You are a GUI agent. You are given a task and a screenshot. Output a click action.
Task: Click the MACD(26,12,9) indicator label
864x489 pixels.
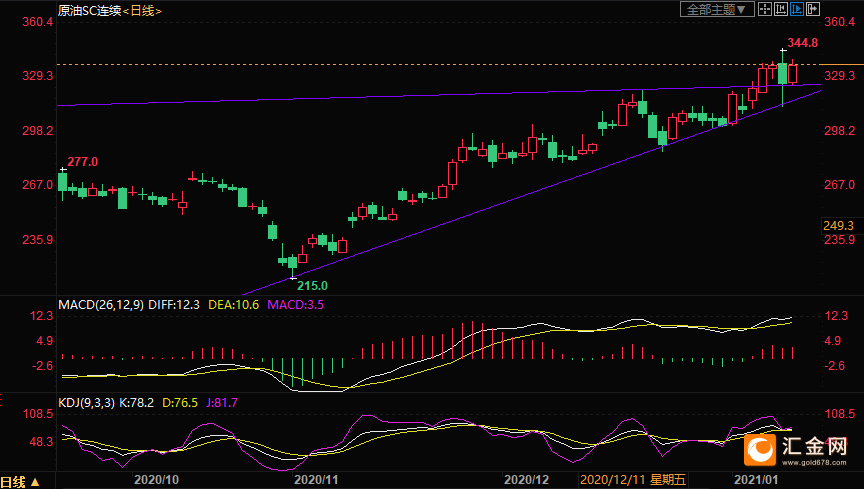[x=101, y=304]
